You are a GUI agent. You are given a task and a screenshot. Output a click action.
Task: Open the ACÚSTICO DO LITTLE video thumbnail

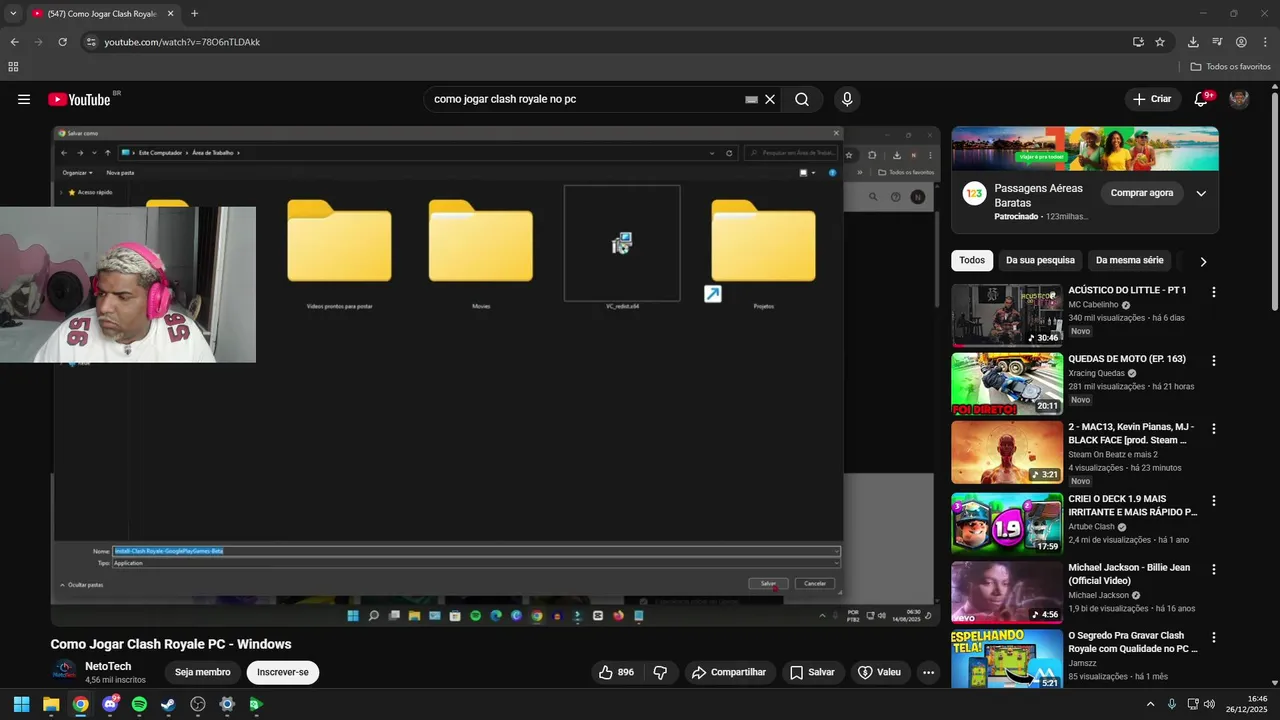[x=1007, y=315]
